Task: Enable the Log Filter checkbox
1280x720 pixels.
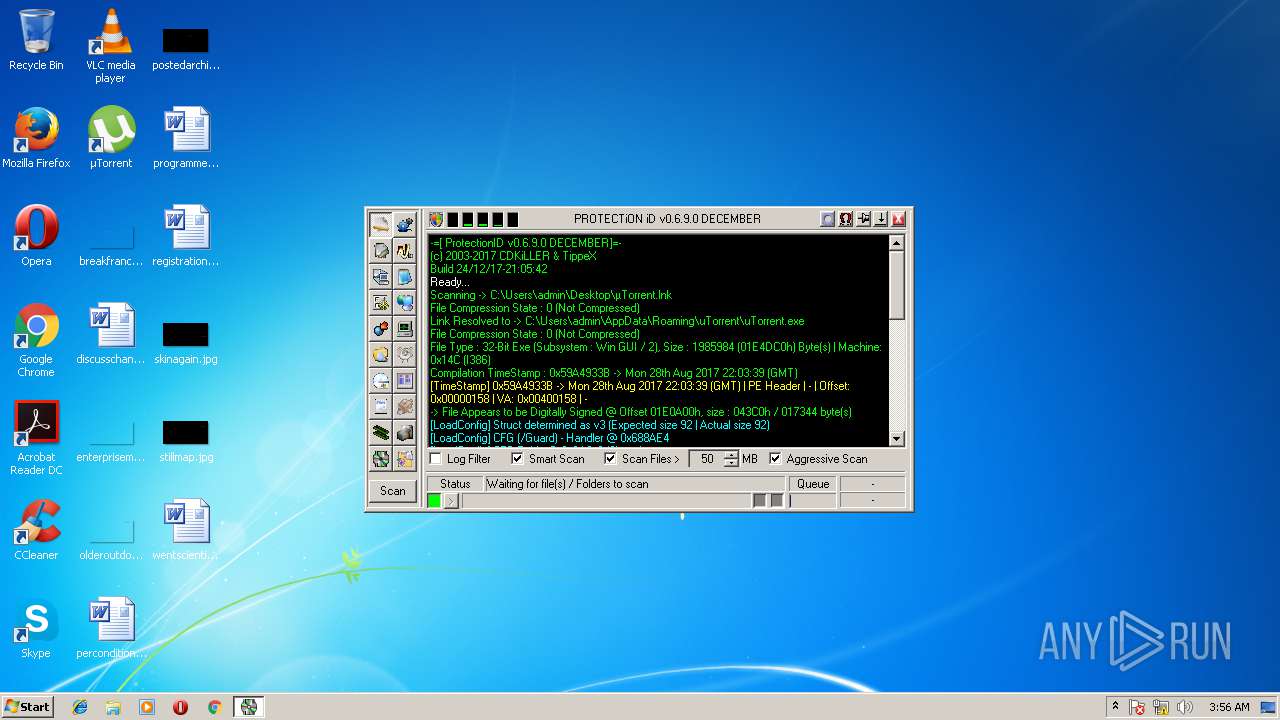Action: coord(436,459)
